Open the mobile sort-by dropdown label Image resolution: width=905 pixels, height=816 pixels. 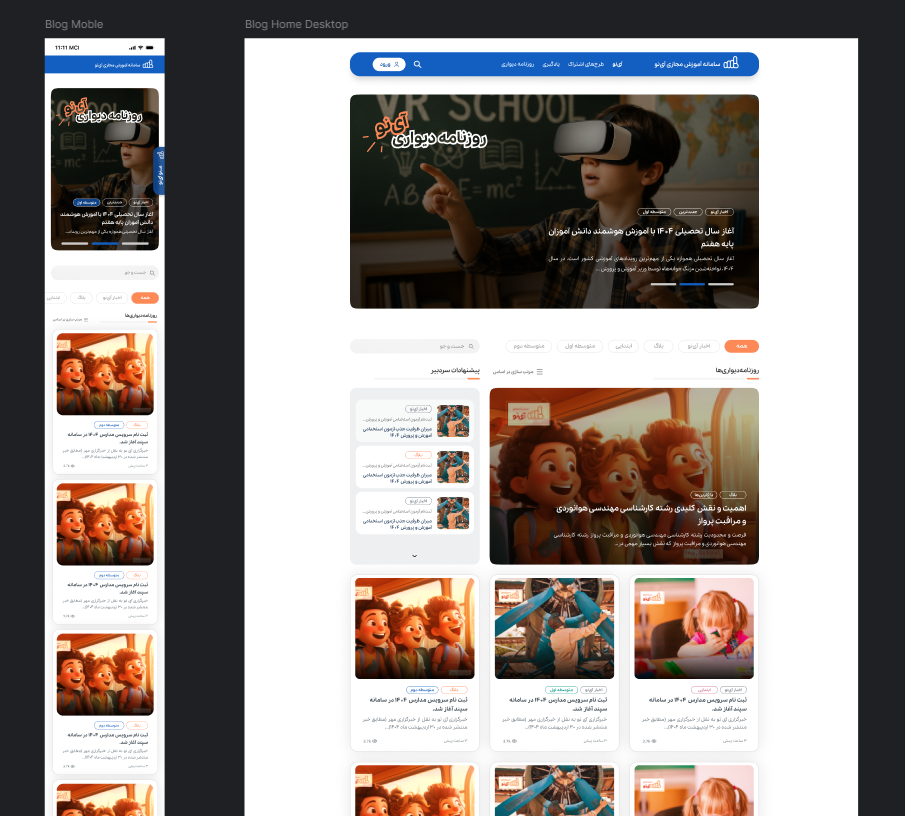point(68,319)
